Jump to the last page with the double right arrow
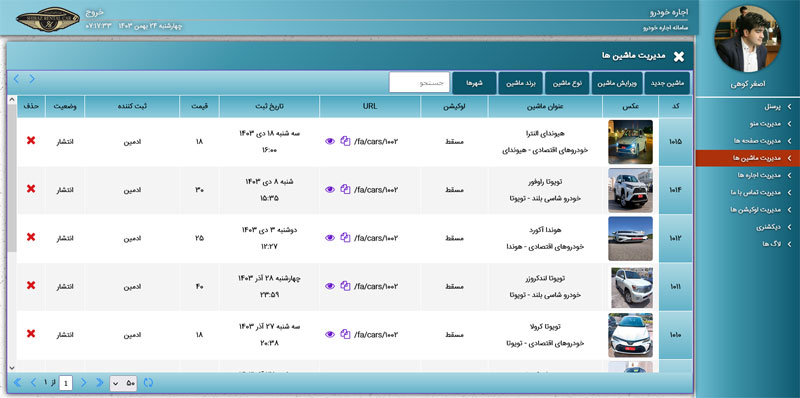Screen dimensions: 800x398 [x=100, y=382]
